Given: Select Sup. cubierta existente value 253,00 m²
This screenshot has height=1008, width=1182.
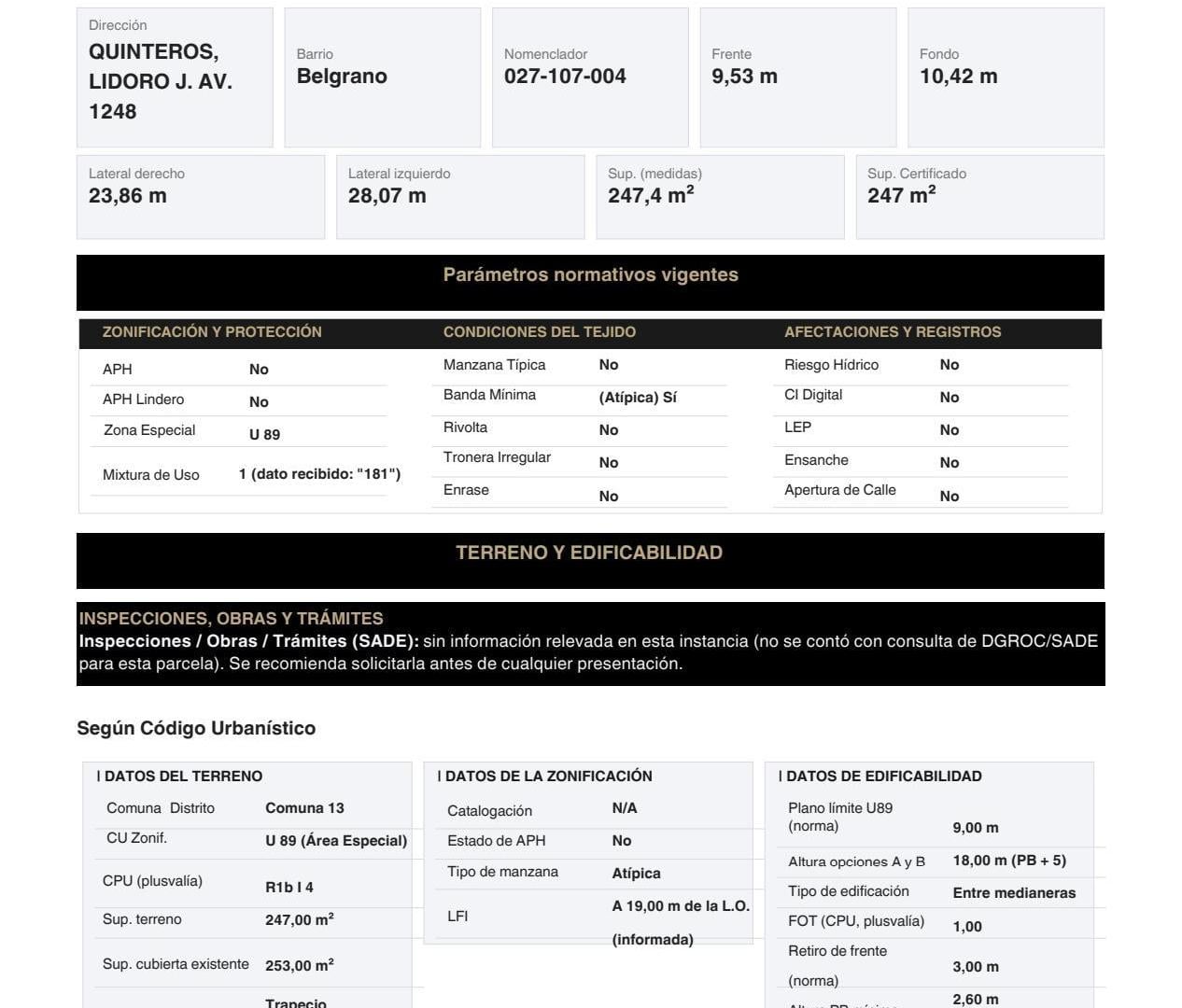Looking at the screenshot, I should (x=300, y=965).
